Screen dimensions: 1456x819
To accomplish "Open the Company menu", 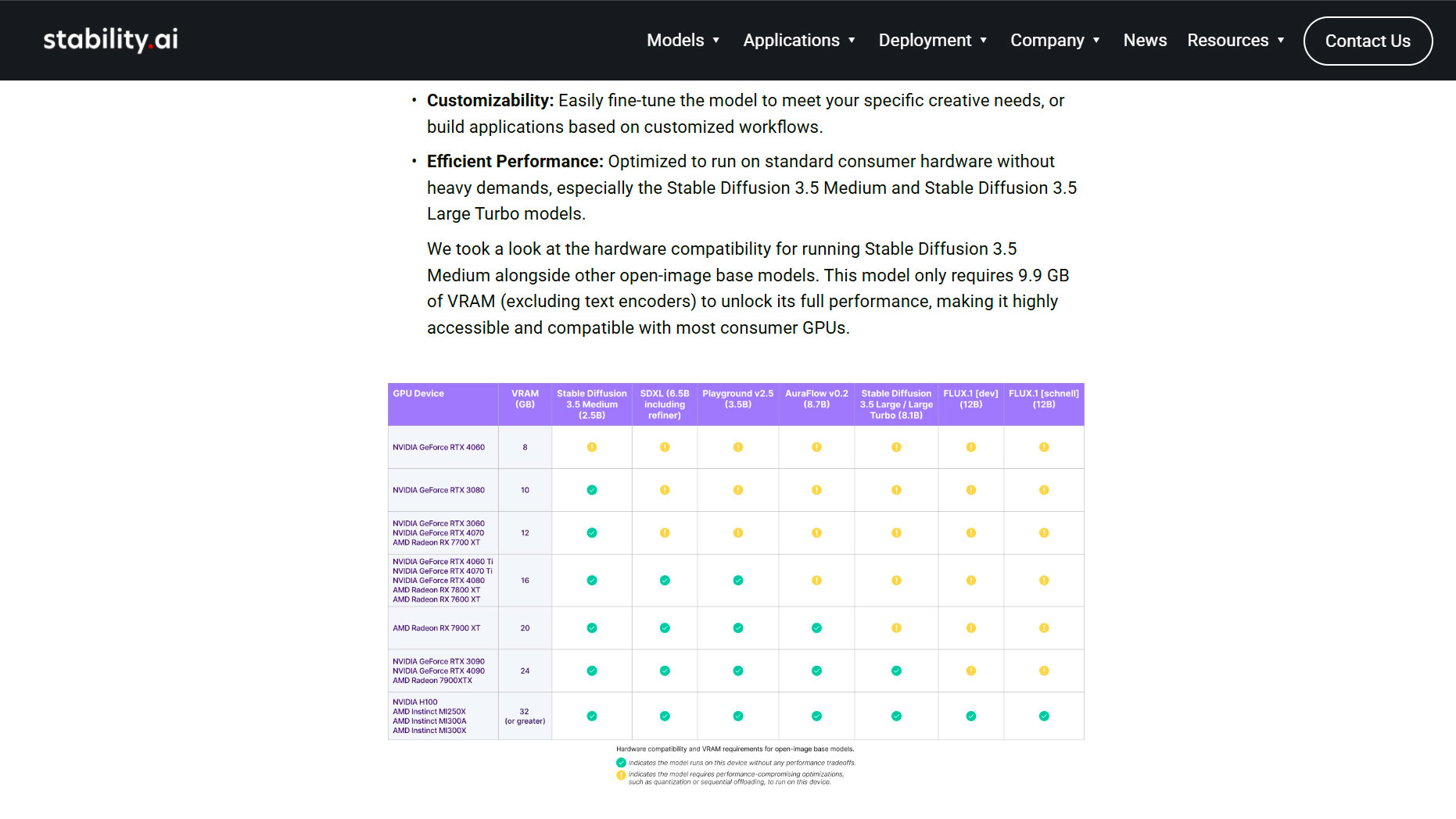I will [x=1055, y=41].
